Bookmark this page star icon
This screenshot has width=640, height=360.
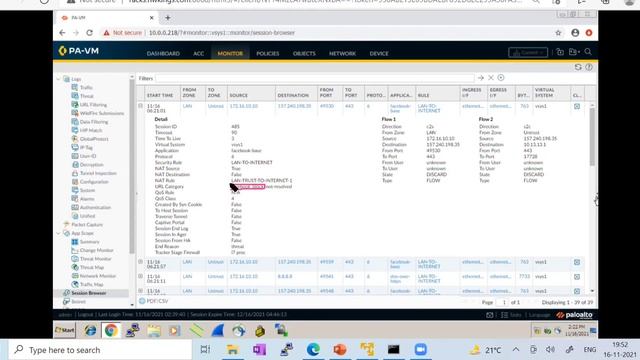point(558,33)
